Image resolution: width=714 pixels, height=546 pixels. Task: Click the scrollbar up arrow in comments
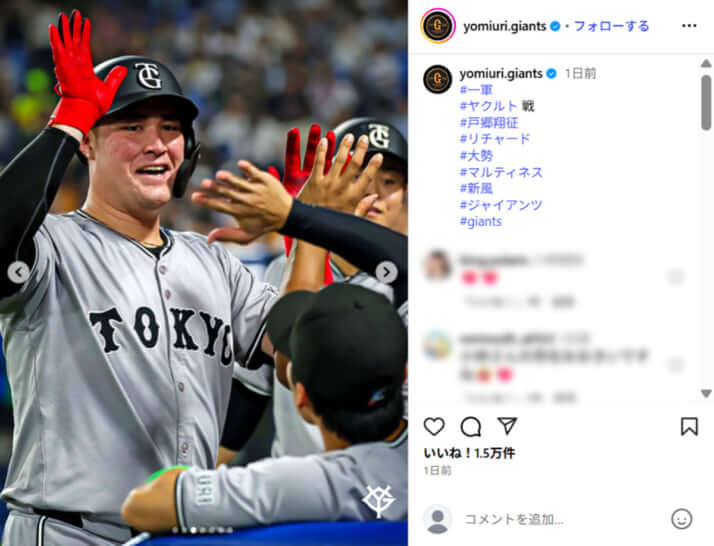point(706,63)
